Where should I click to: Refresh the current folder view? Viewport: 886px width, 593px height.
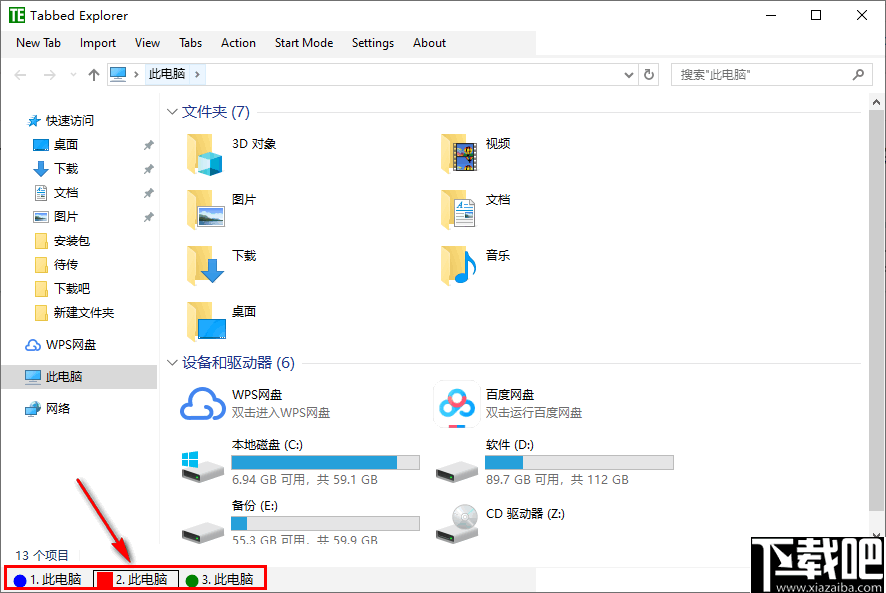click(x=650, y=74)
